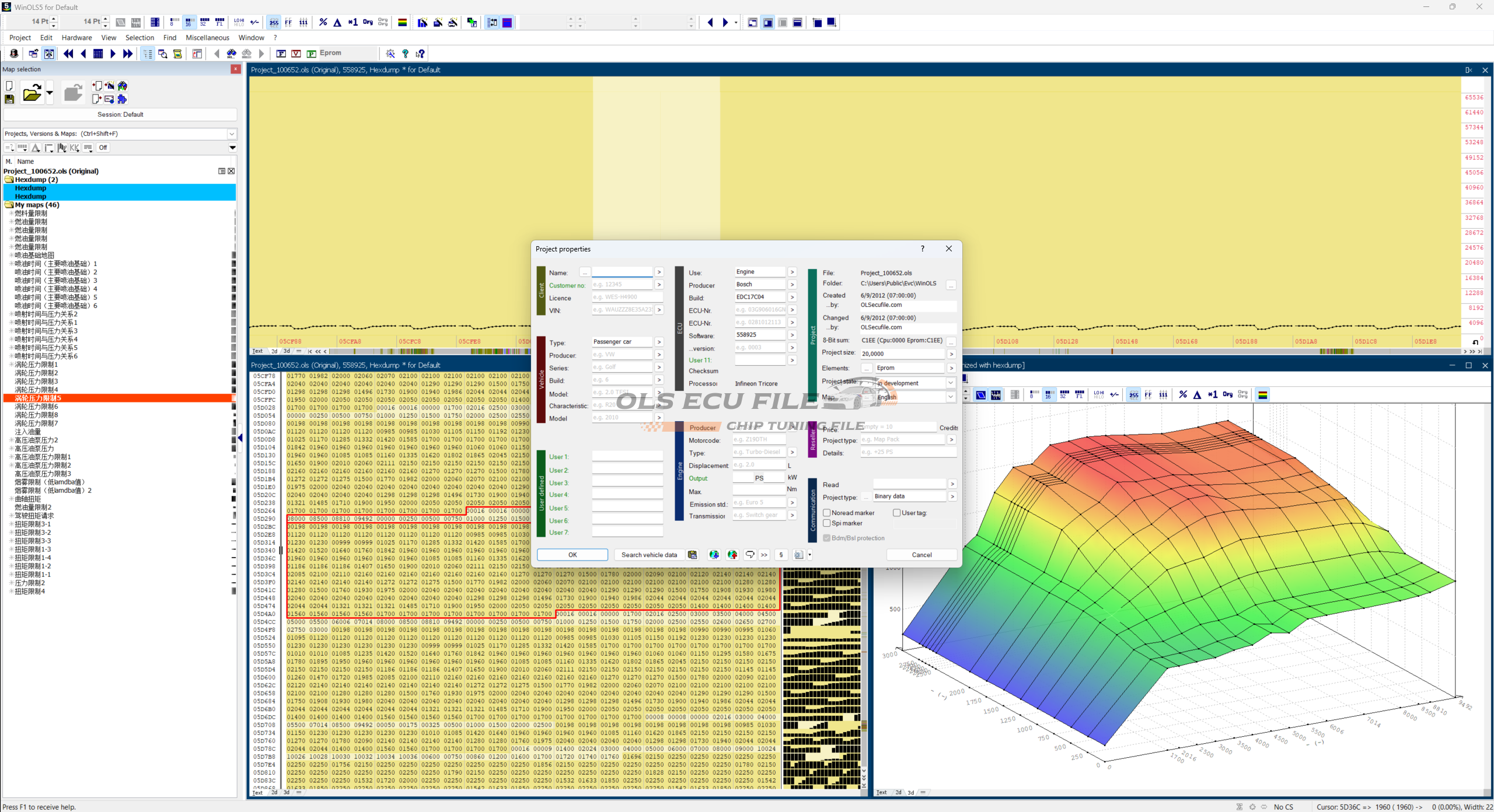Enable the Noread marker checkbox
Image resolution: width=1494 pixels, height=812 pixels.
(x=827, y=513)
